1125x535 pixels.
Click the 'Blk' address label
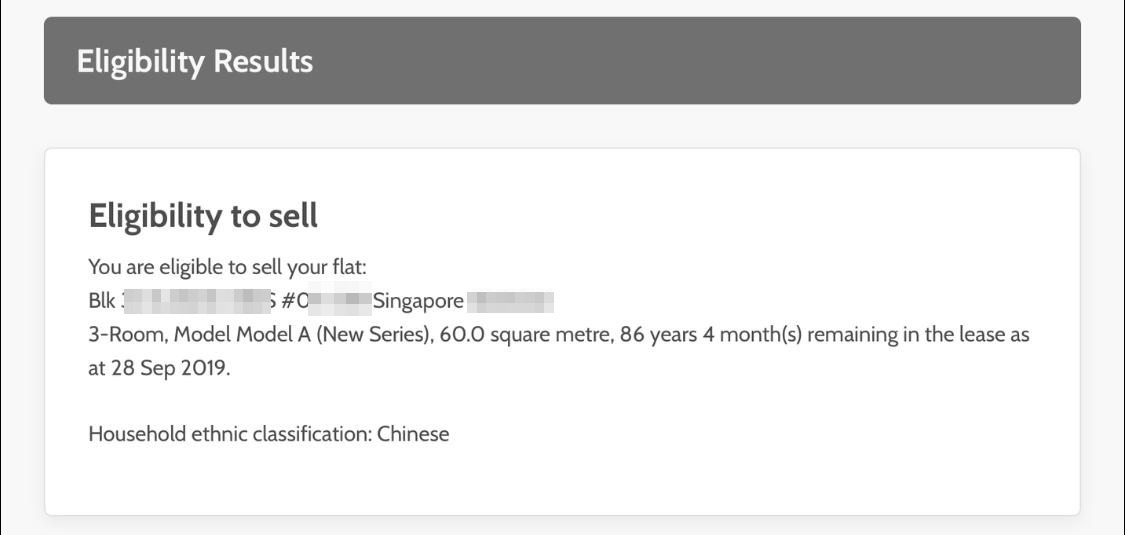(102, 301)
